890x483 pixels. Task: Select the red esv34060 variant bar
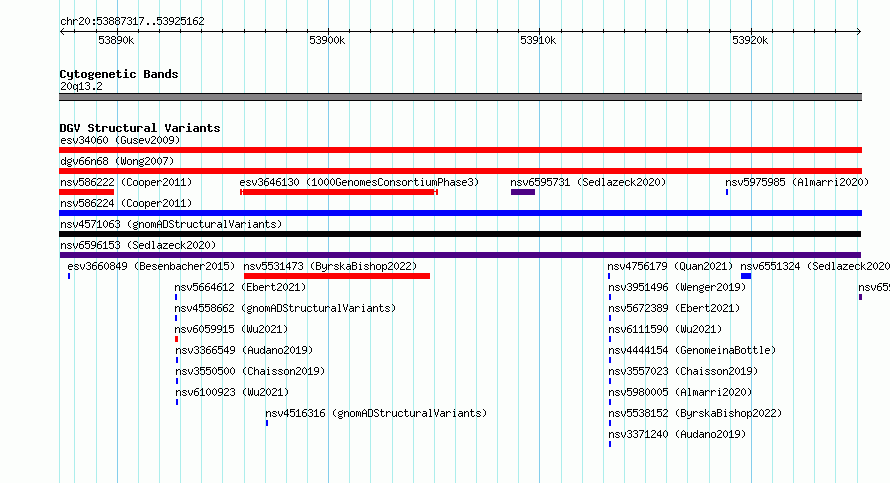pyautogui.click(x=460, y=150)
